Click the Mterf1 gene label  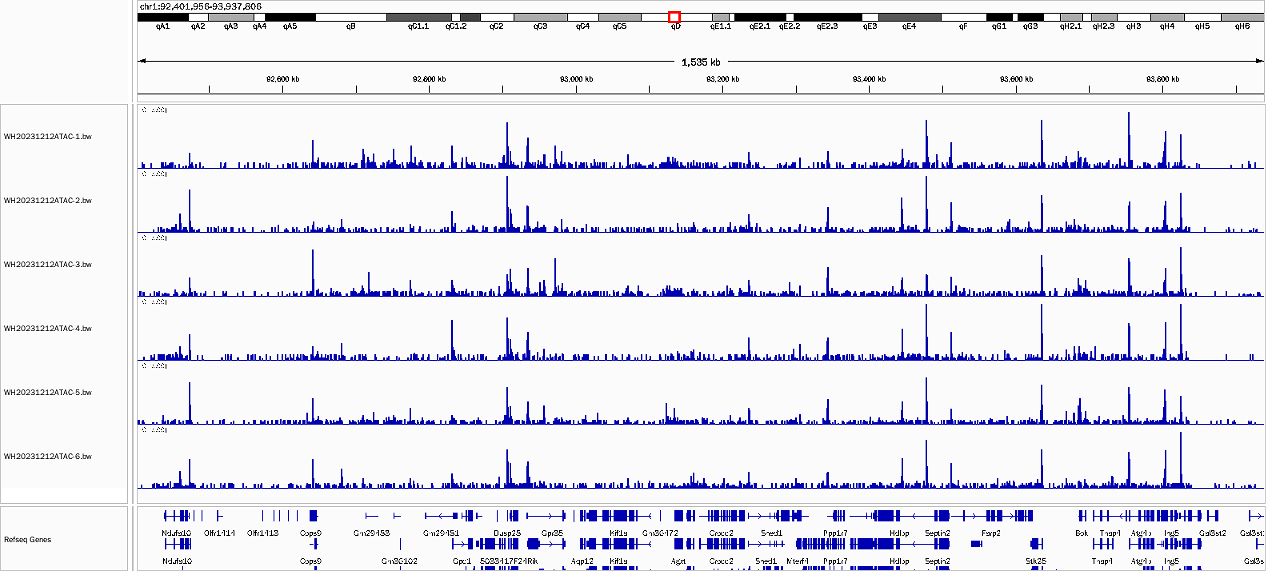pos(797,561)
